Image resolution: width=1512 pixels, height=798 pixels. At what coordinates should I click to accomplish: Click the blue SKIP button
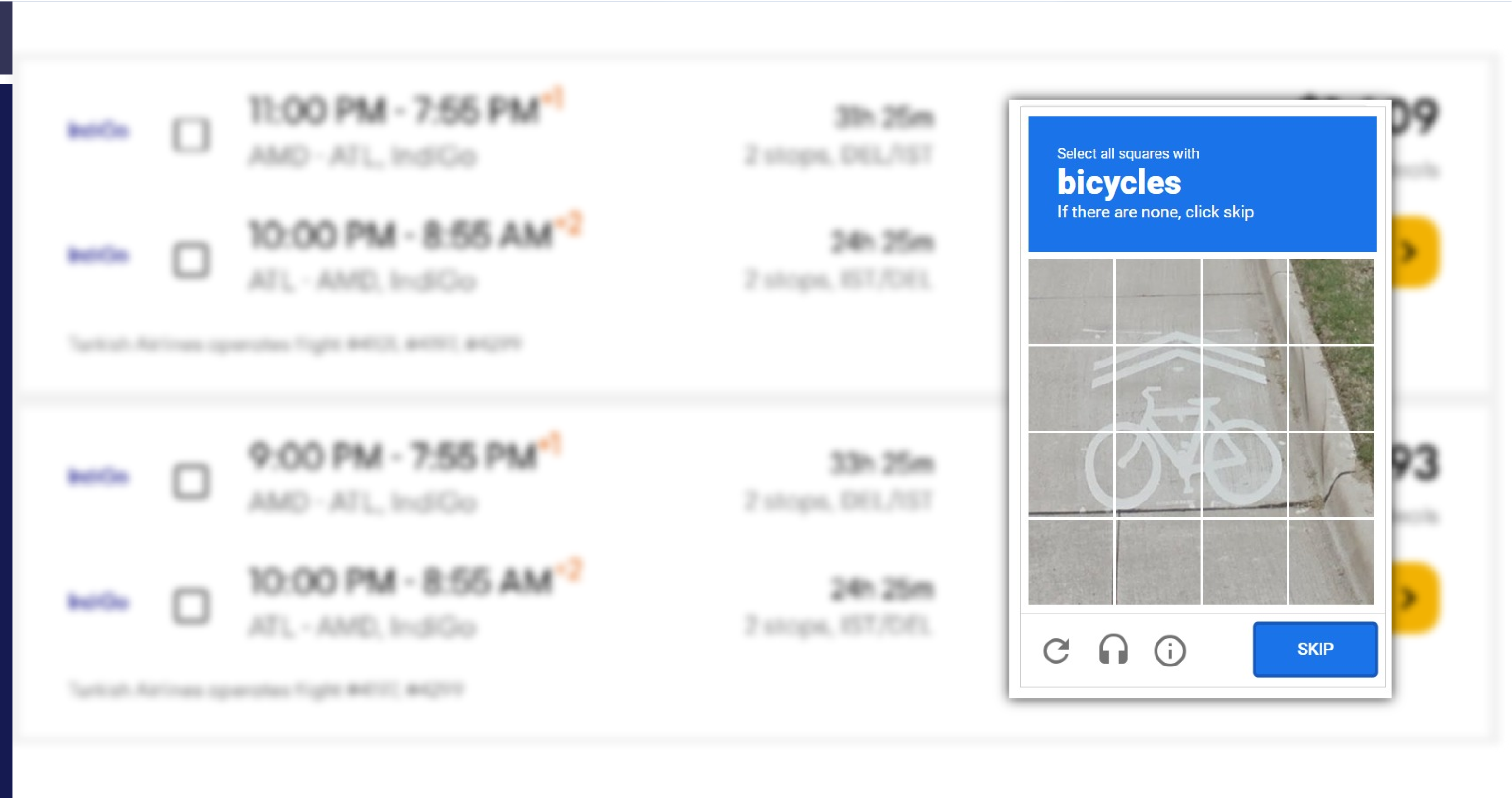pos(1315,649)
